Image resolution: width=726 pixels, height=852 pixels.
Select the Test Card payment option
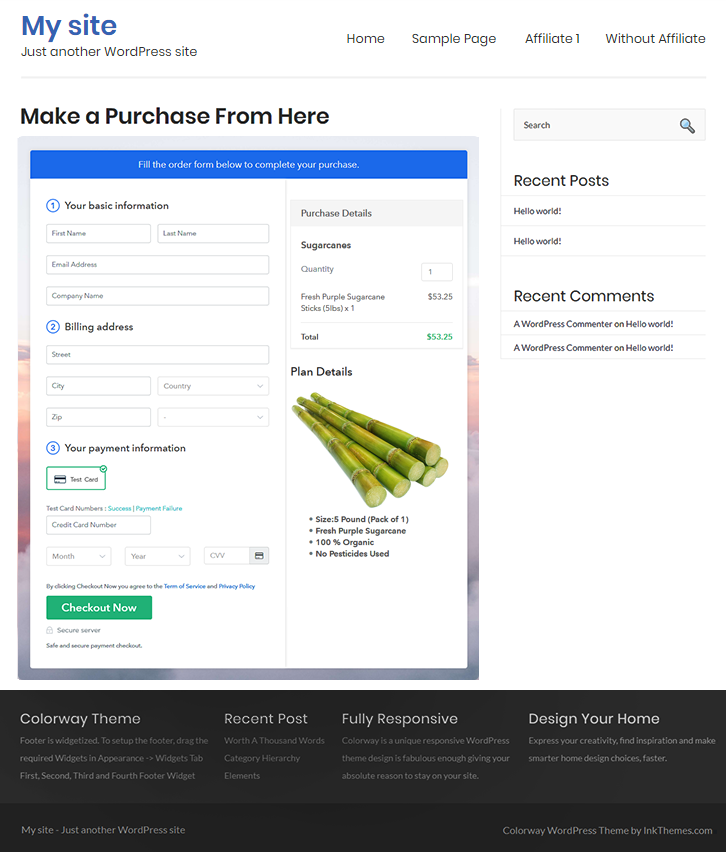click(76, 479)
